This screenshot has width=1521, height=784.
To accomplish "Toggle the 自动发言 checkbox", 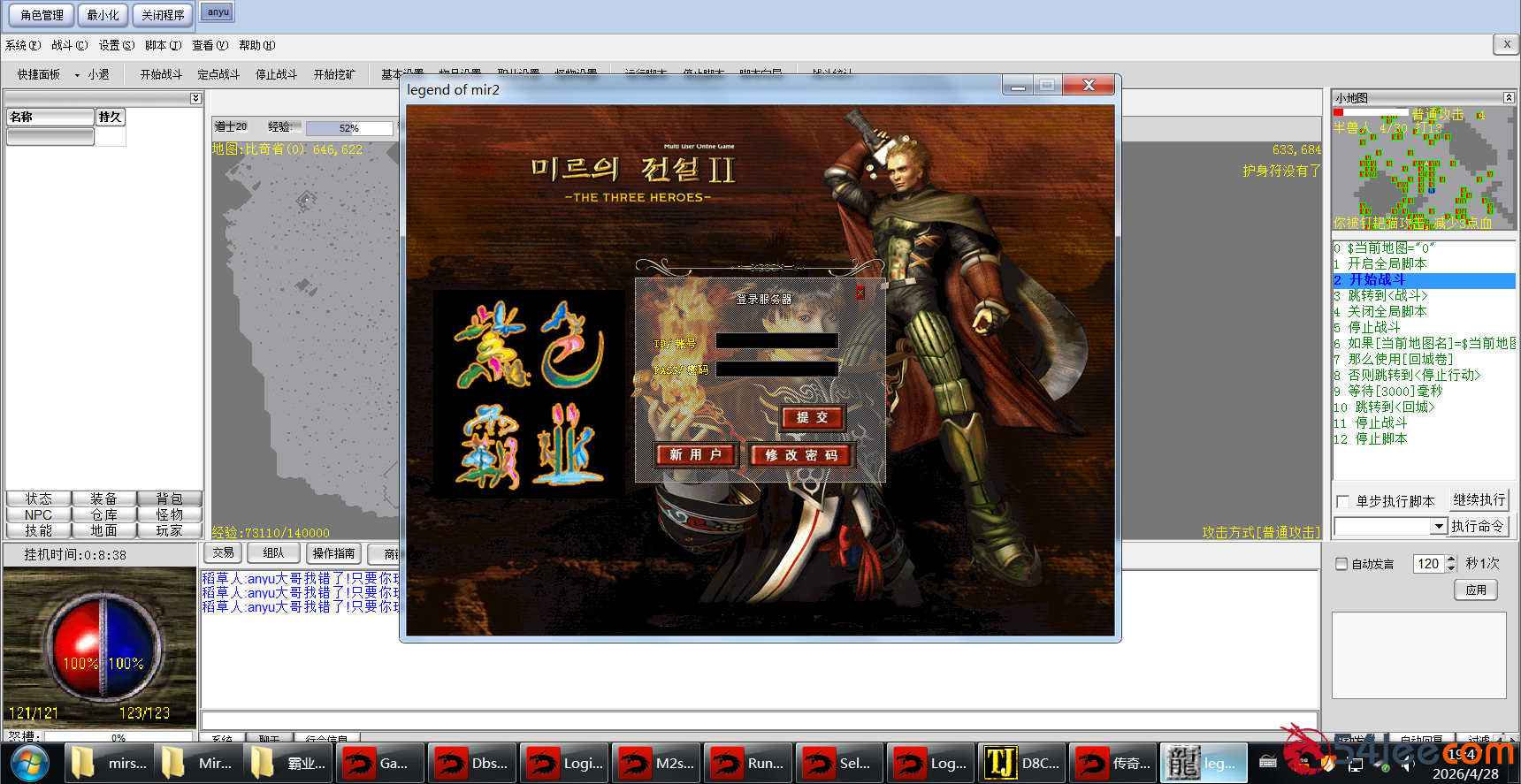I will (x=1341, y=564).
